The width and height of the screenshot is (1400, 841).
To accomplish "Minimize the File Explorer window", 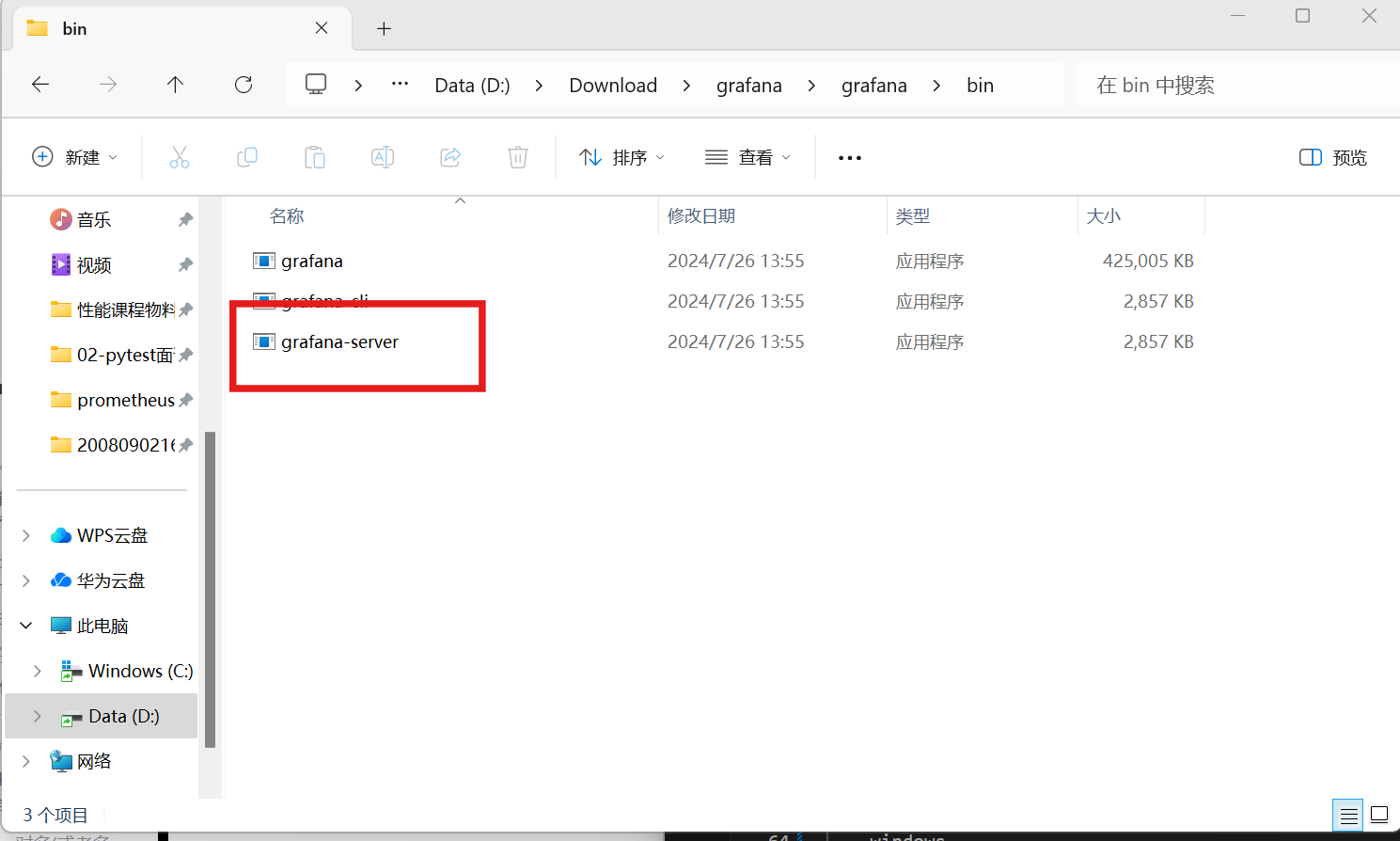I will click(x=1238, y=16).
